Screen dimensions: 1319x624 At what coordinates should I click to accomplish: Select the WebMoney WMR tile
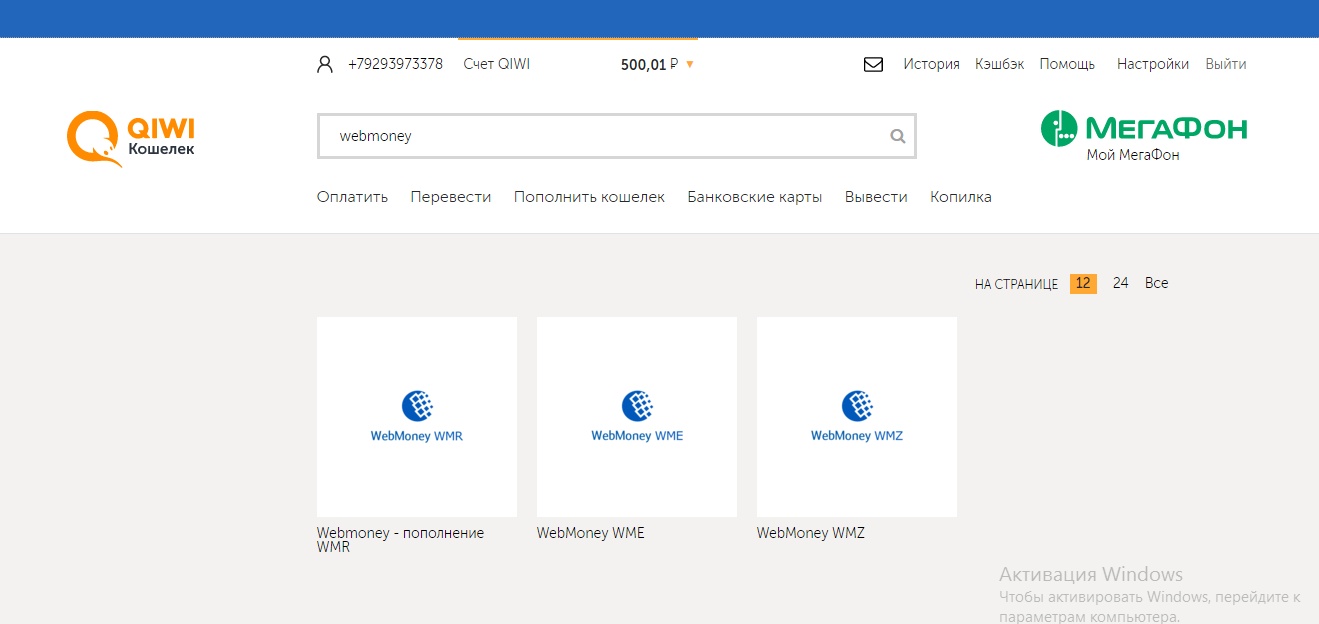[x=416, y=417]
